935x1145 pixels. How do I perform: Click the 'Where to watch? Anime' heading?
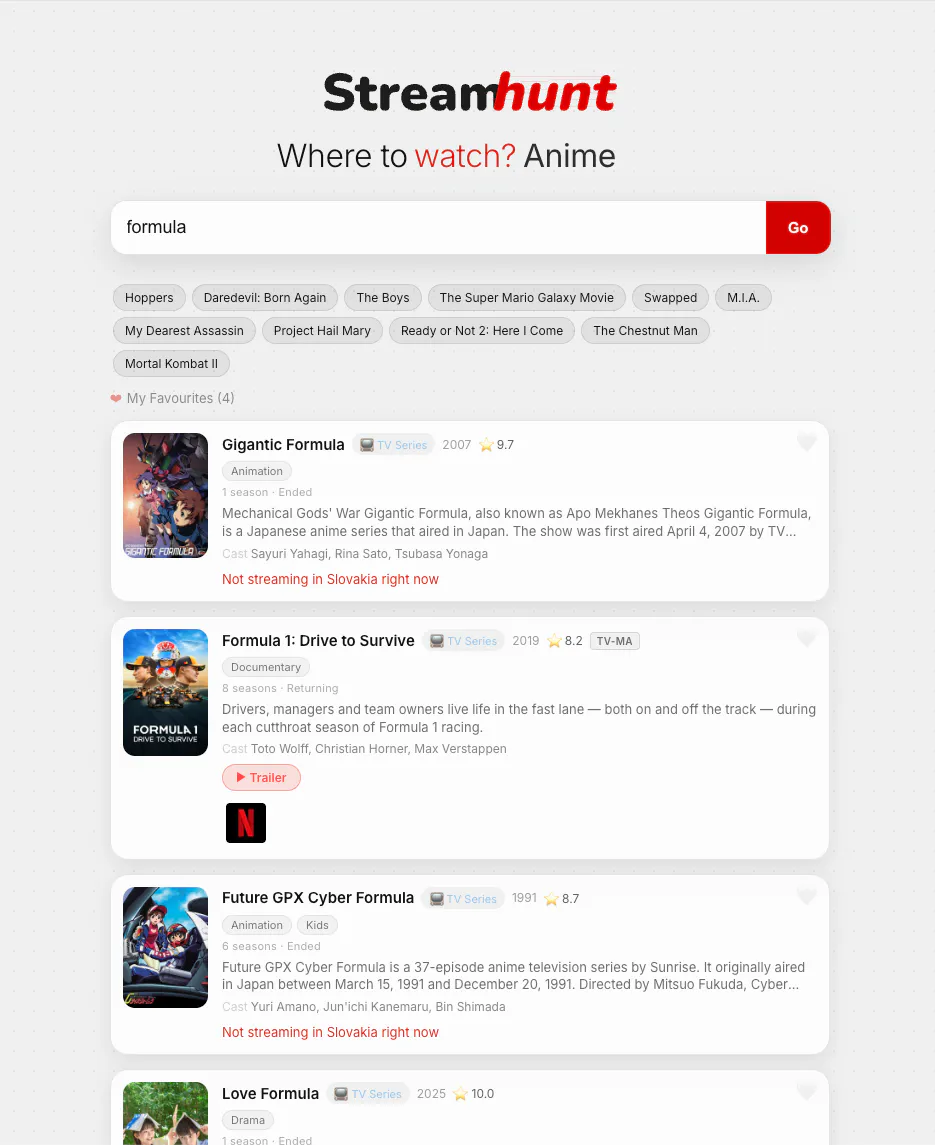pyautogui.click(x=446, y=156)
